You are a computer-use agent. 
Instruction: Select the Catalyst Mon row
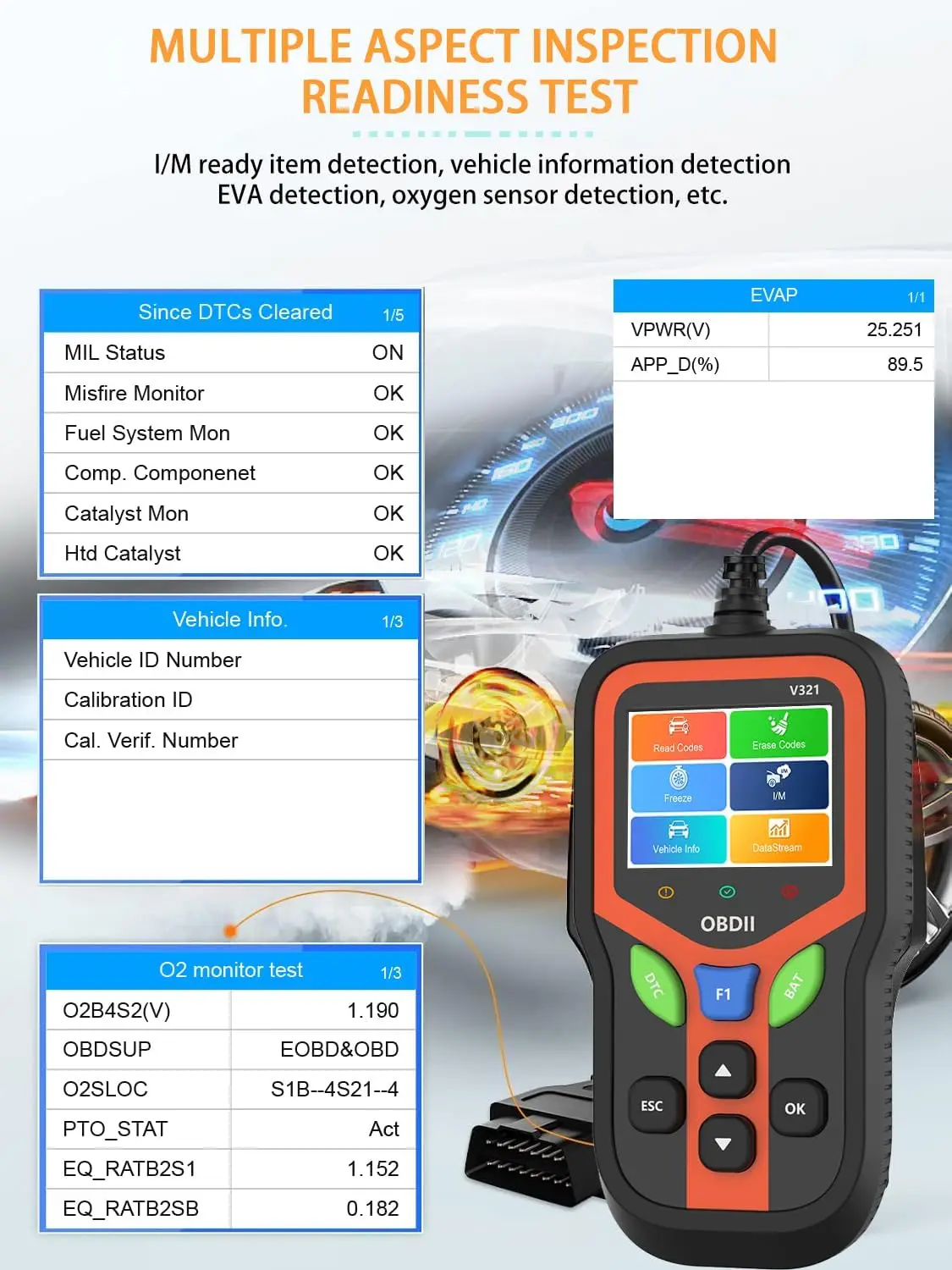coord(231,513)
